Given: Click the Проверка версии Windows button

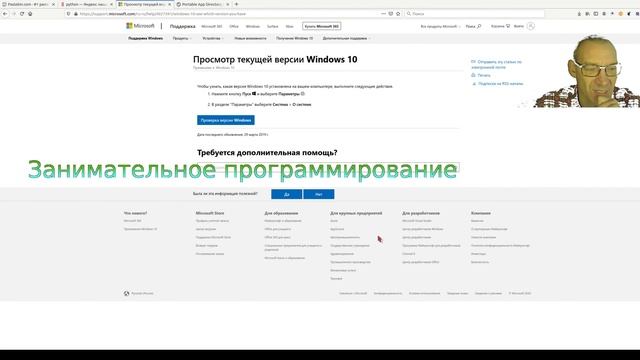Looking at the screenshot, I should pos(226,120).
